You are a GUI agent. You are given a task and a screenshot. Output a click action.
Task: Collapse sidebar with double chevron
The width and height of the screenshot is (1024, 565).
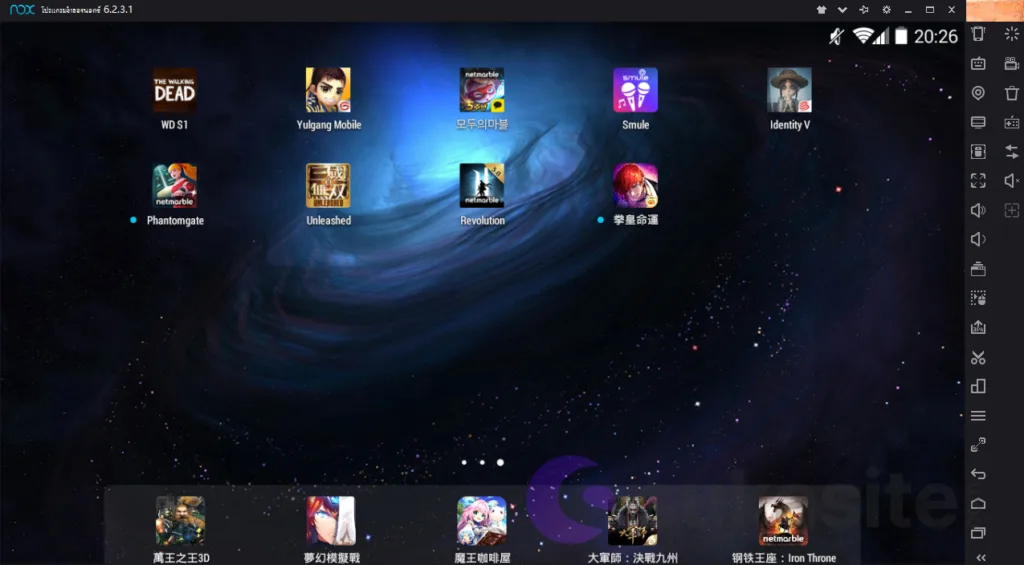981,557
